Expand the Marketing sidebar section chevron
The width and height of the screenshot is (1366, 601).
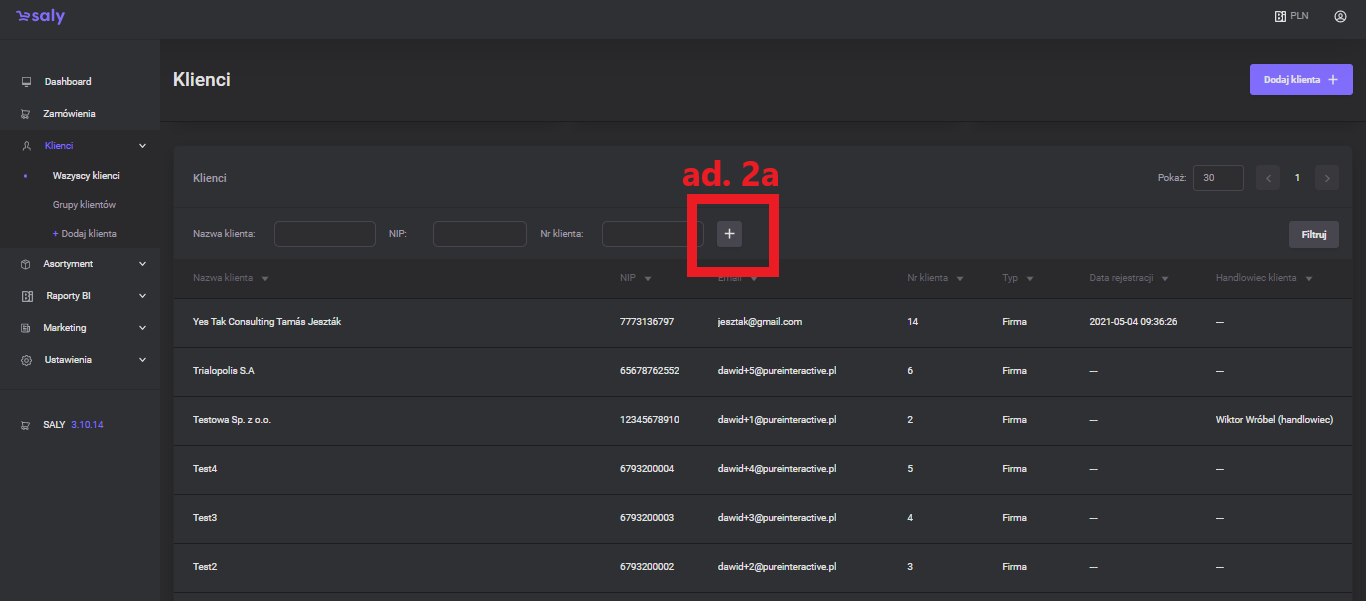click(x=142, y=328)
